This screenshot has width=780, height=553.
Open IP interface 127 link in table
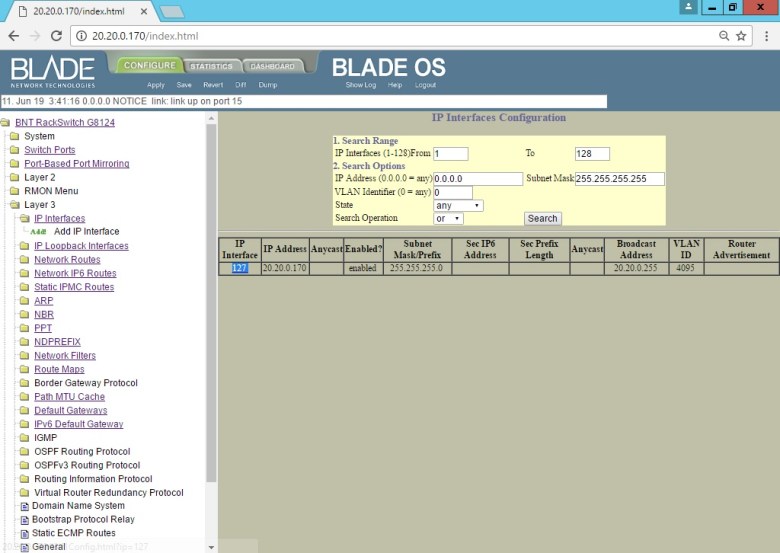(239, 268)
